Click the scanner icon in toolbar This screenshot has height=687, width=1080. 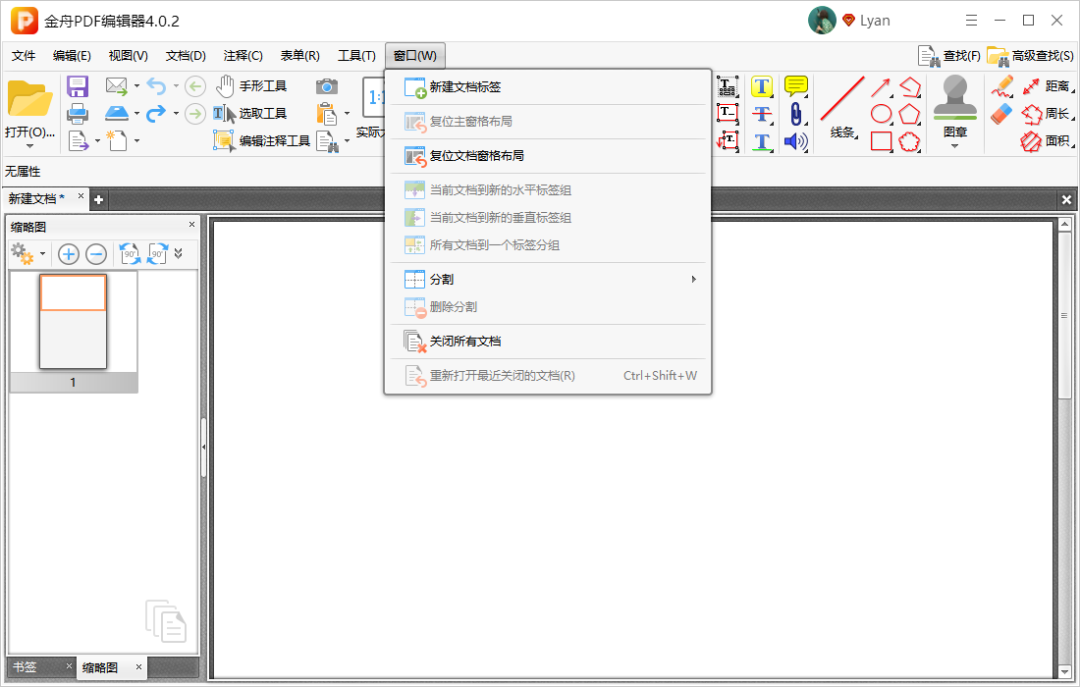[x=116, y=113]
